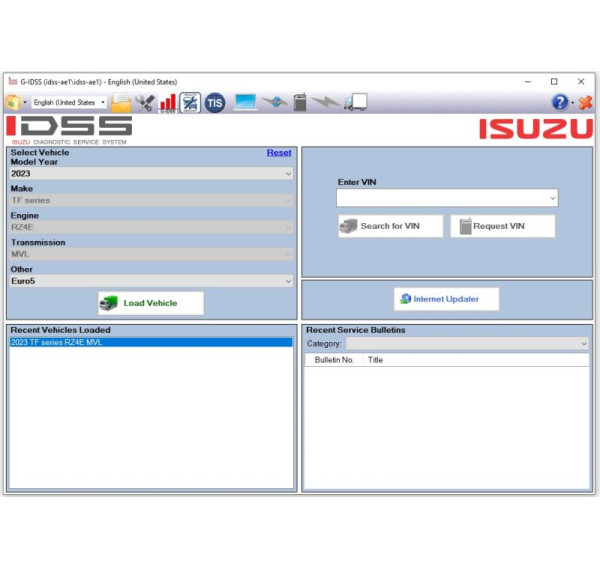The width and height of the screenshot is (600, 569).
Task: Open the yellow folder icon in toolbar
Action: (121, 102)
